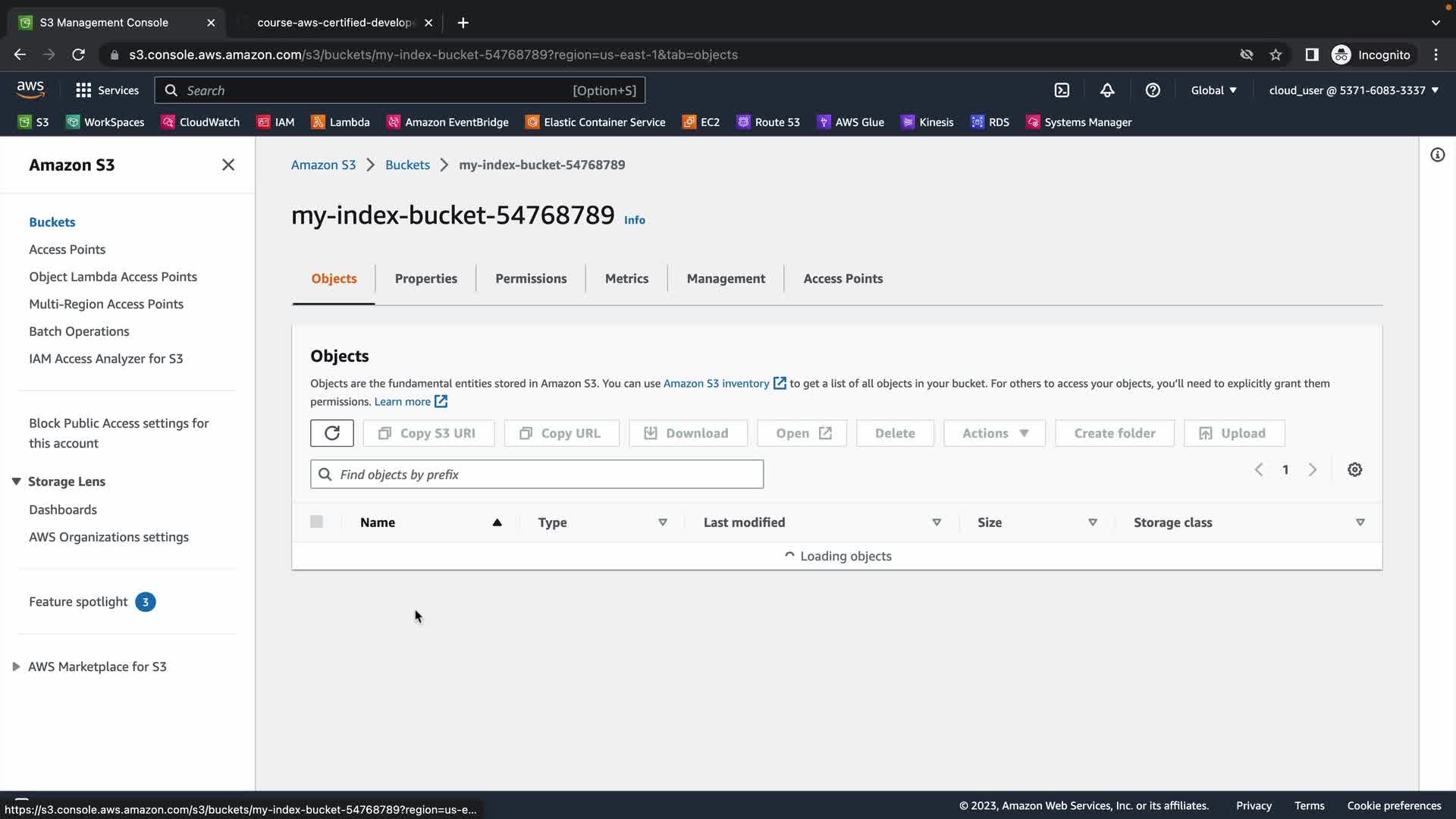Close the Amazon S3 sidebar
The height and width of the screenshot is (819, 1456).
click(x=227, y=165)
